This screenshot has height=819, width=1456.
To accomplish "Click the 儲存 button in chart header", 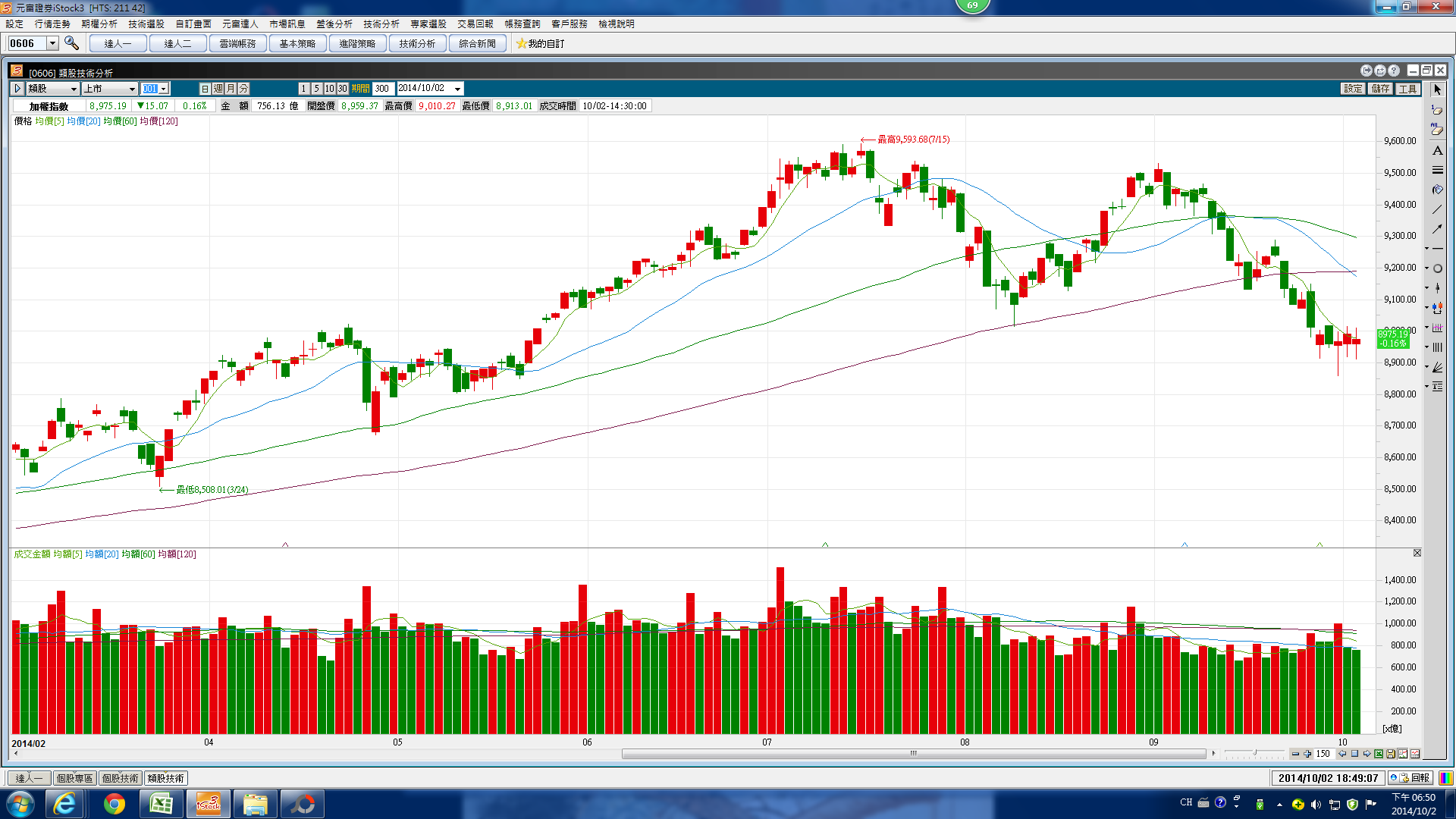I will 1381,89.
